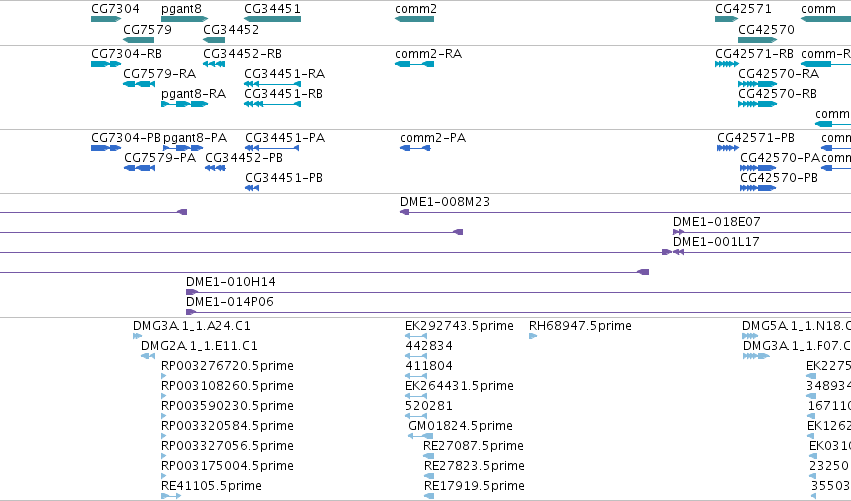Click the CG42571 gene label

click(743, 9)
